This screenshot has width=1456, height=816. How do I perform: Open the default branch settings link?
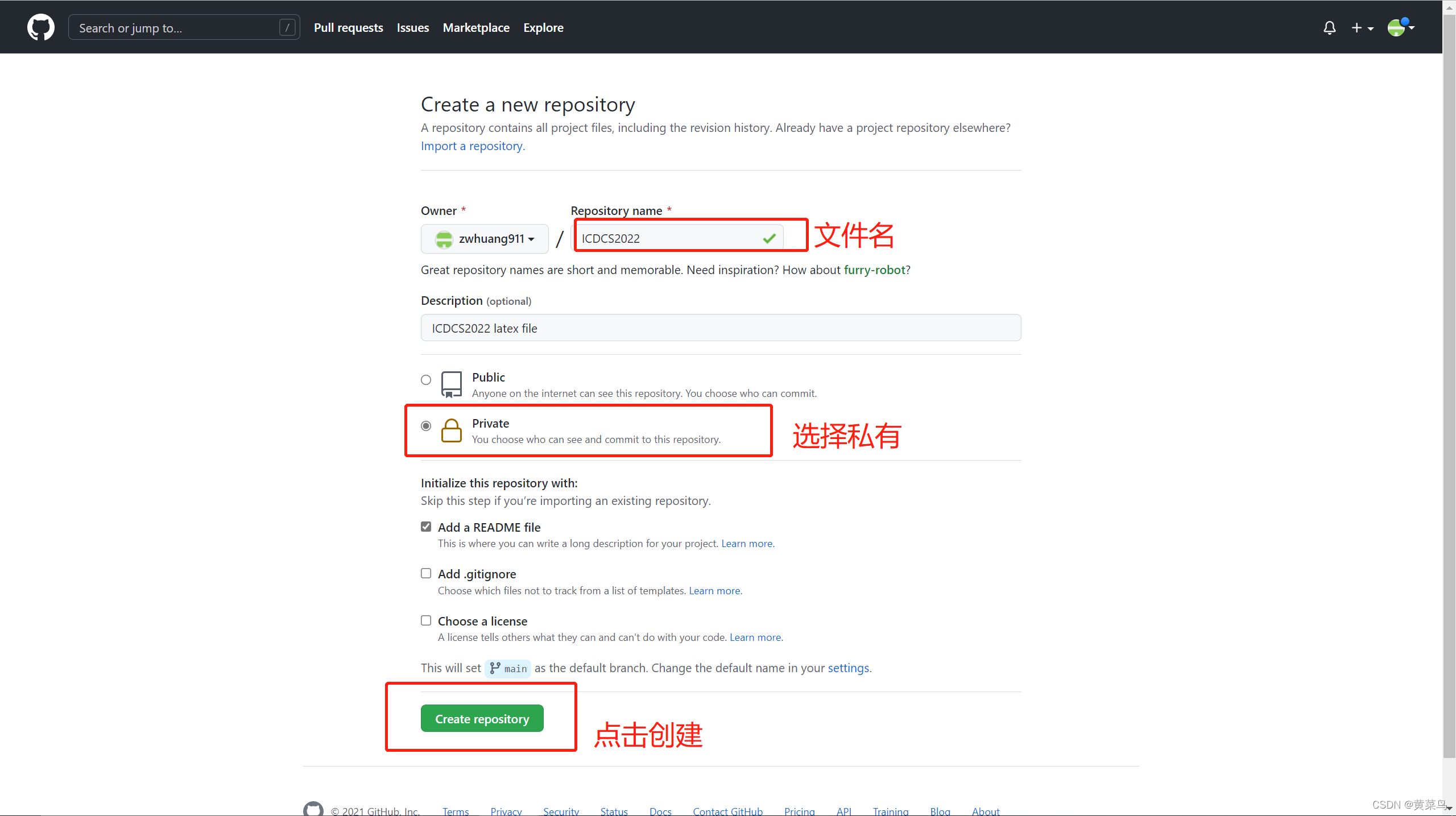pos(849,668)
